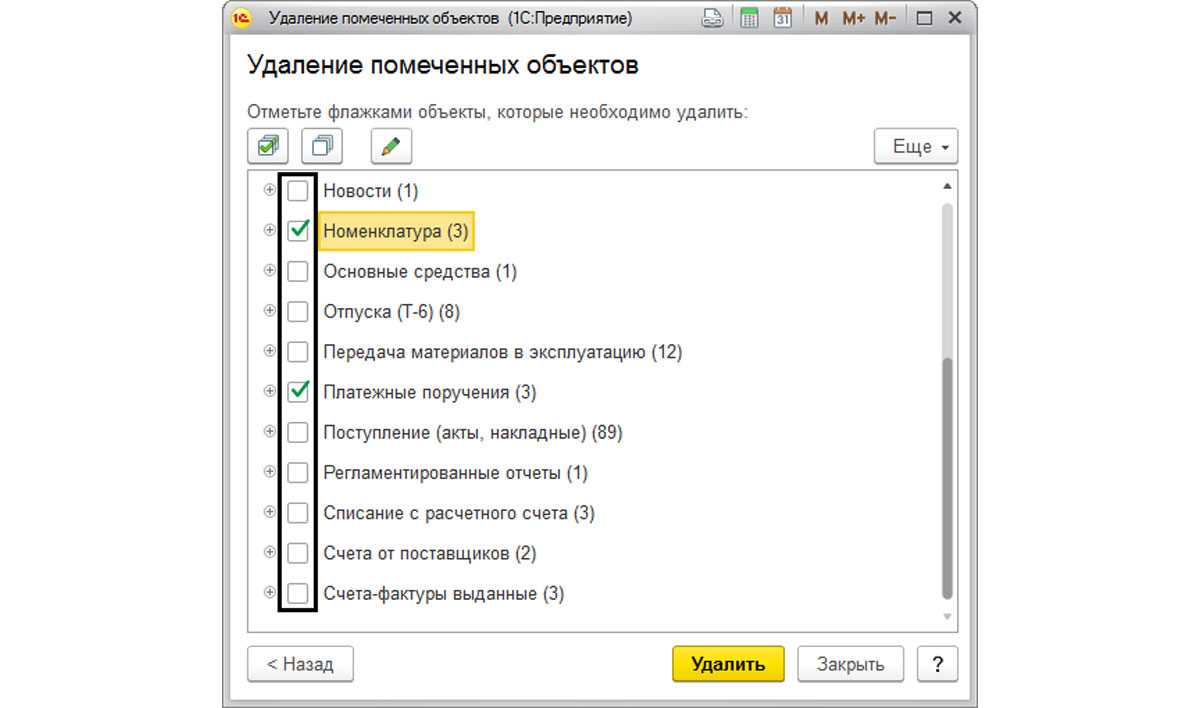
Task: Select Передача материалов в эксплуатацию (12) row
Action: coord(502,352)
